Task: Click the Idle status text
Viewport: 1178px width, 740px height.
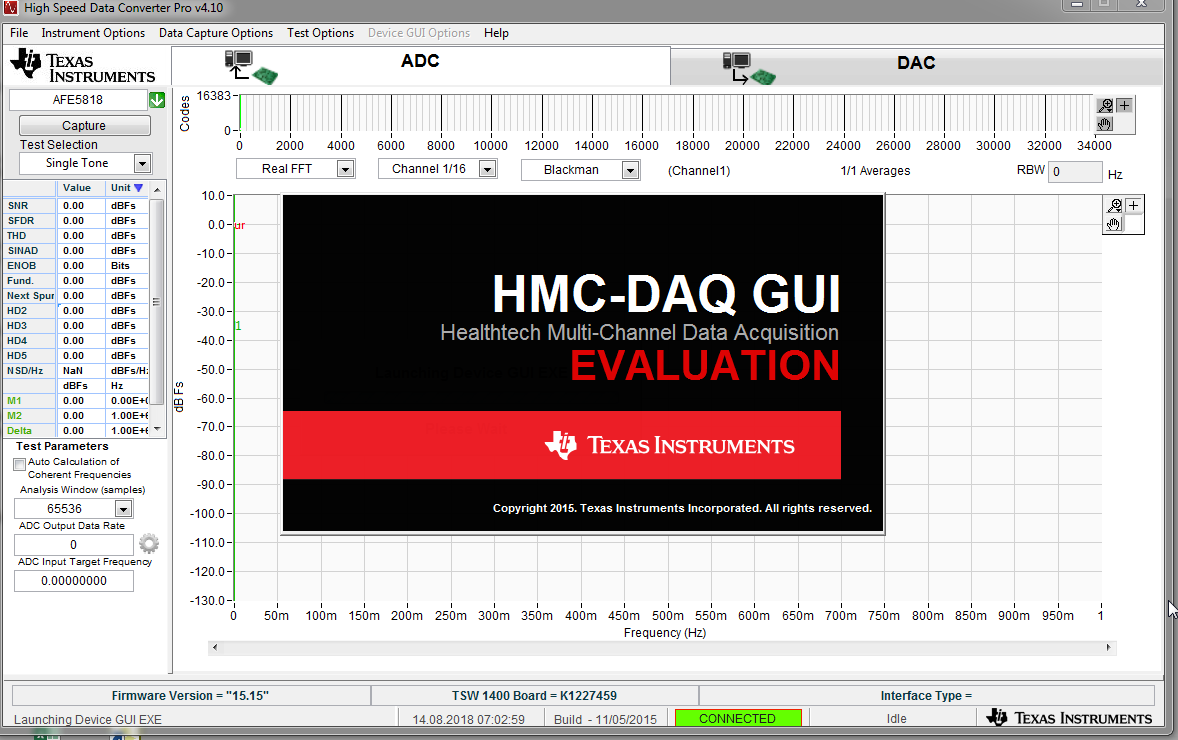Action: click(x=896, y=719)
